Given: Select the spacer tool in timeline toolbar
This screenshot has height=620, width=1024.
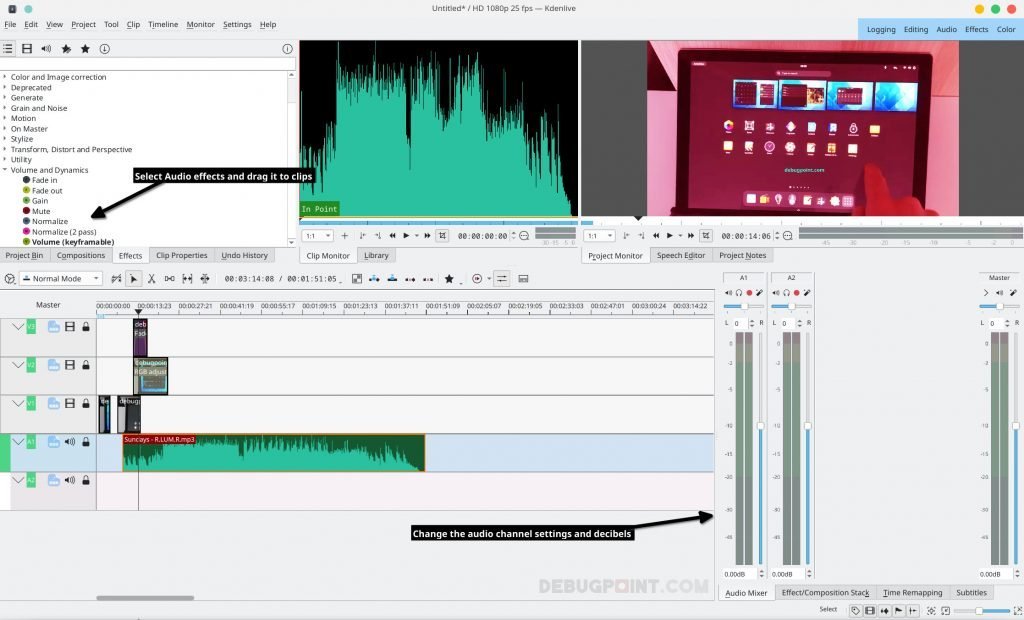Looking at the screenshot, I should (169, 279).
